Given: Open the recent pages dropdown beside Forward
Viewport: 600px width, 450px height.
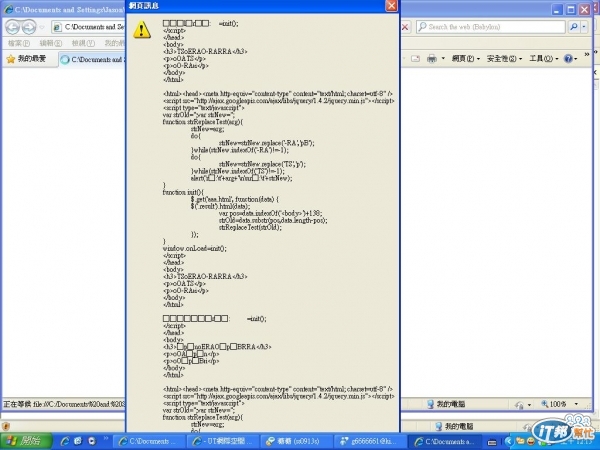Looking at the screenshot, I should tap(42, 28).
